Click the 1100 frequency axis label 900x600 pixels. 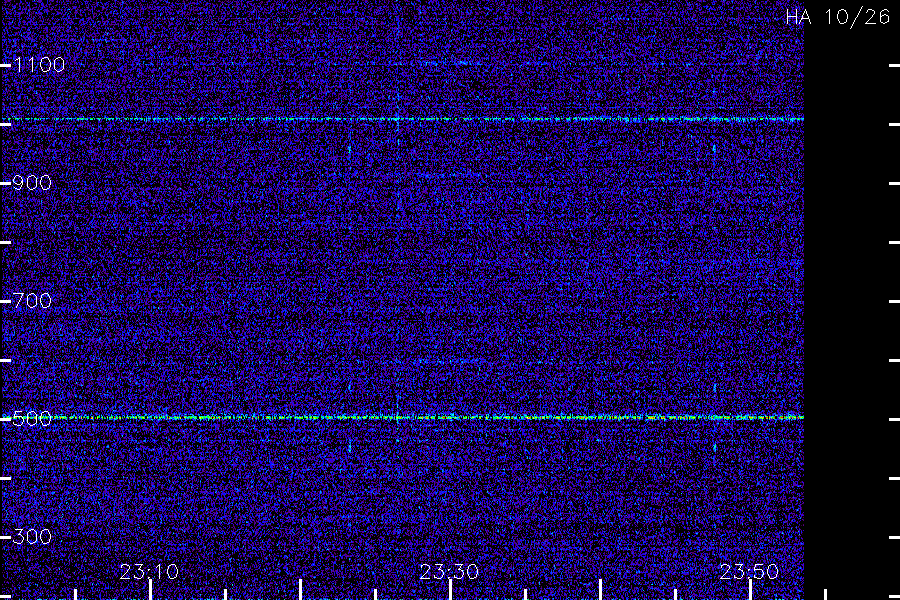[40, 65]
